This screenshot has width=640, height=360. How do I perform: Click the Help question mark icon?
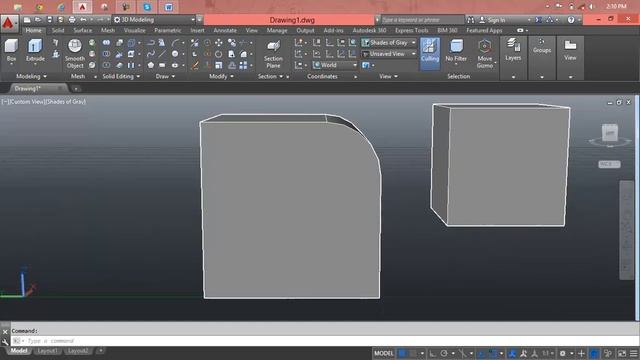point(571,20)
